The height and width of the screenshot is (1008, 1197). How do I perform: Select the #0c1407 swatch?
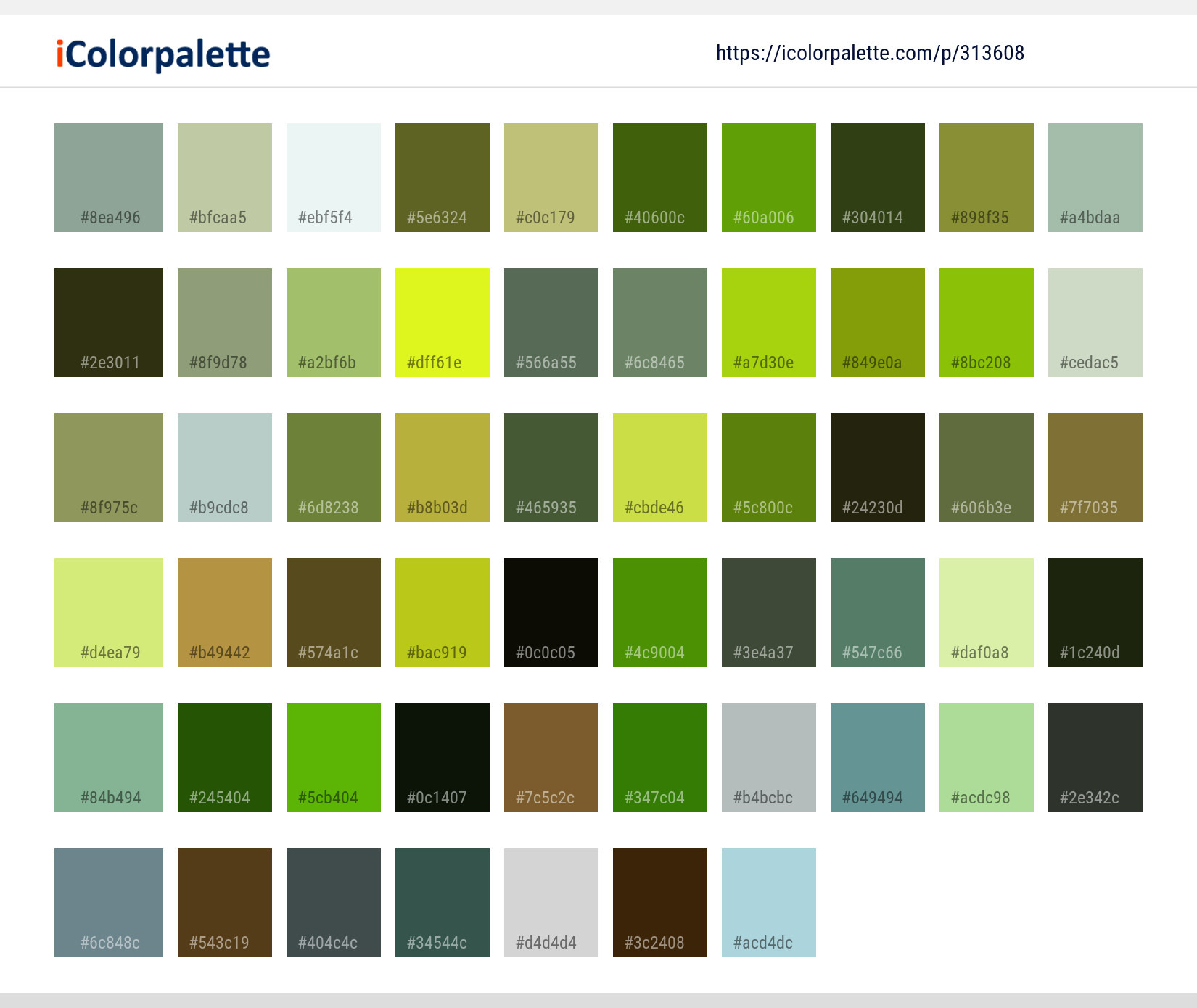(443, 758)
